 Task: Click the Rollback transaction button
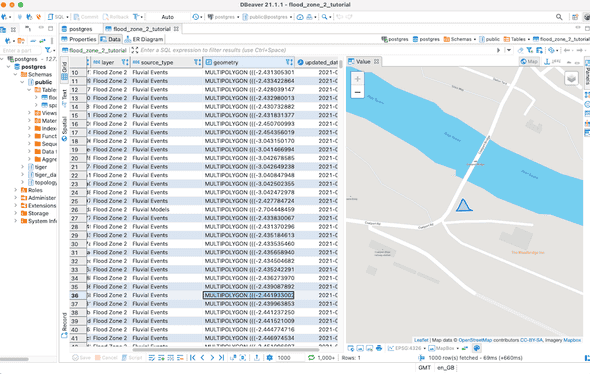(x=116, y=17)
